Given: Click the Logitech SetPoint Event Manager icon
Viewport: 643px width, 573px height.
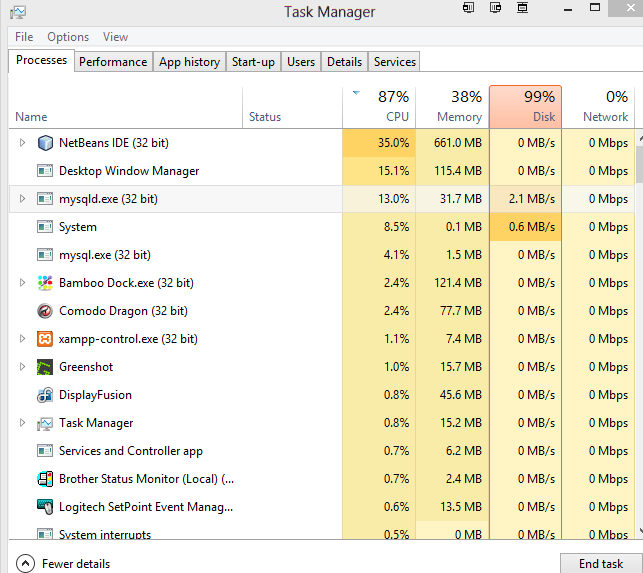Looking at the screenshot, I should tap(45, 507).
